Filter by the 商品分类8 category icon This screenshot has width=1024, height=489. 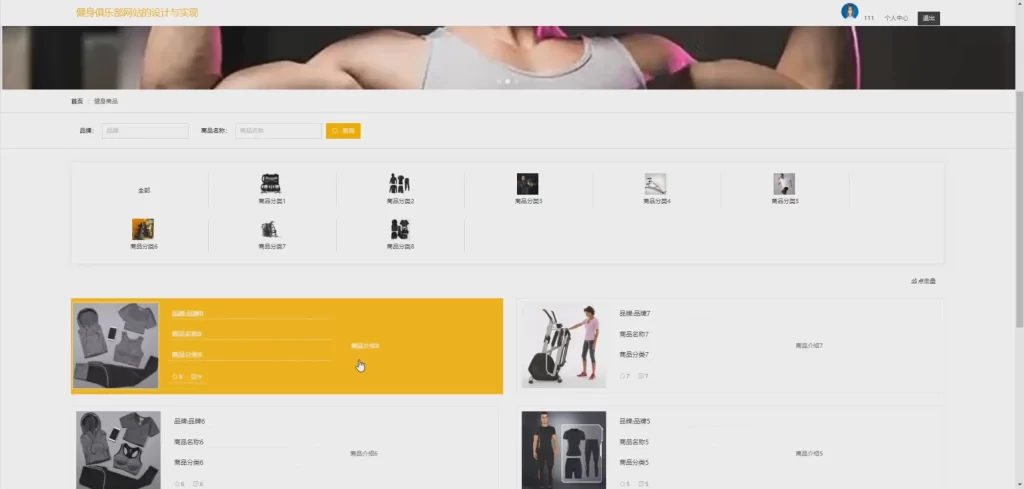[399, 229]
